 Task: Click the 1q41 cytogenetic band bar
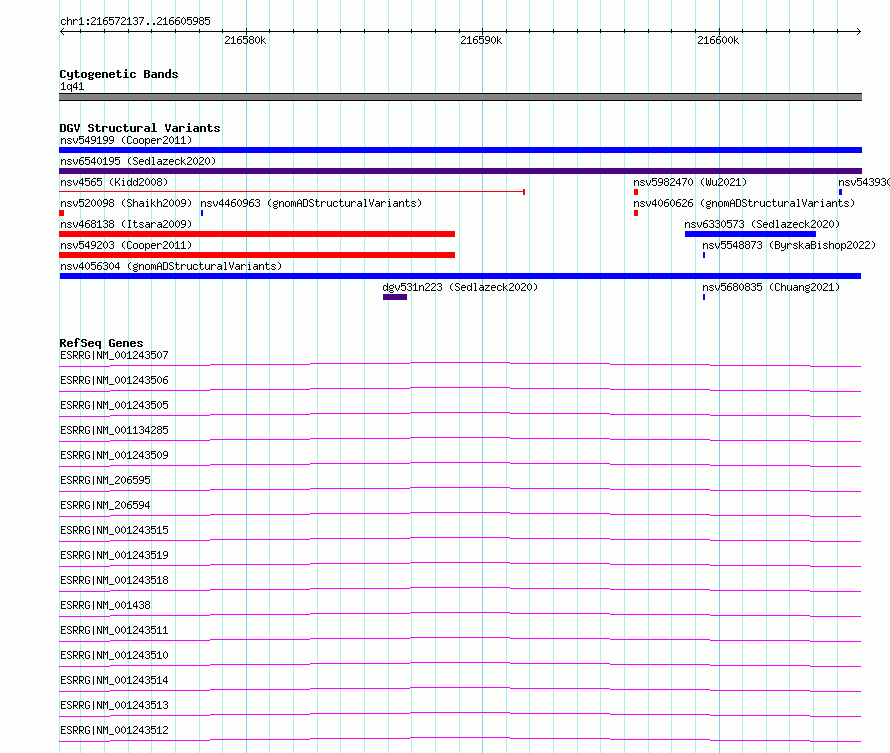(460, 98)
